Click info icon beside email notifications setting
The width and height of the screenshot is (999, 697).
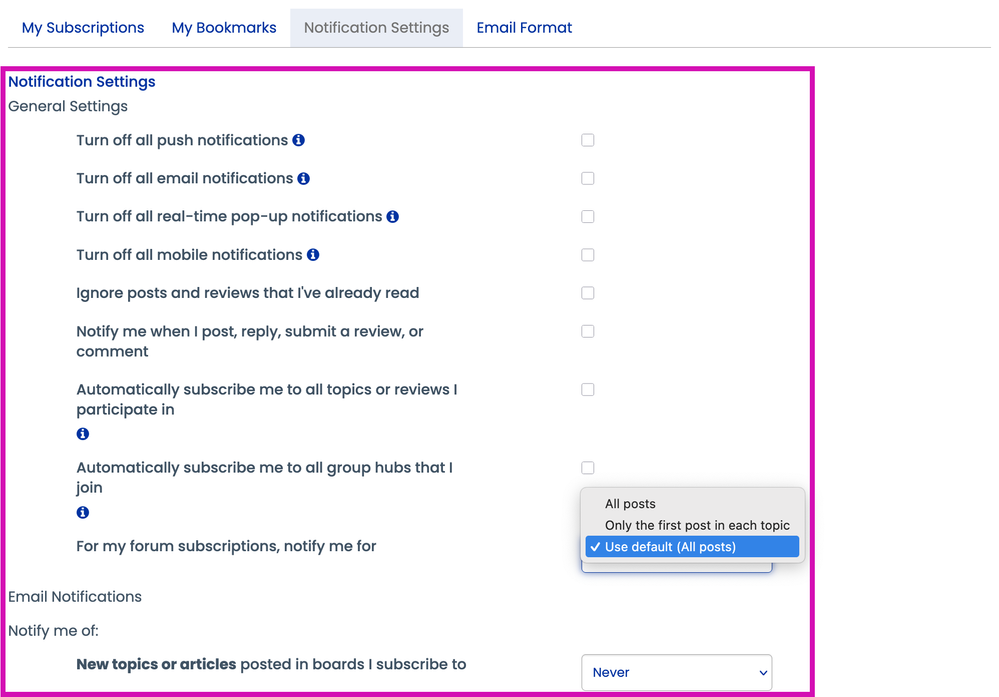(303, 179)
